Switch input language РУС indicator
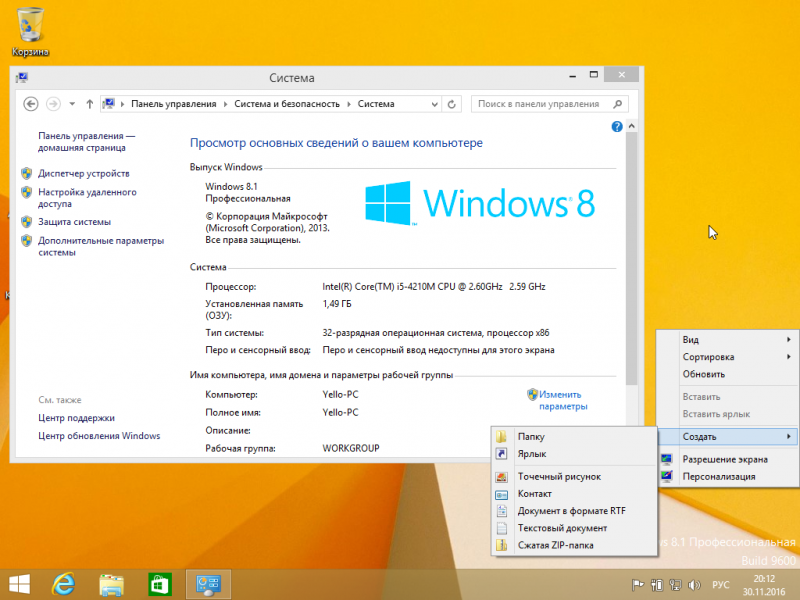This screenshot has width=800, height=600. point(720,585)
